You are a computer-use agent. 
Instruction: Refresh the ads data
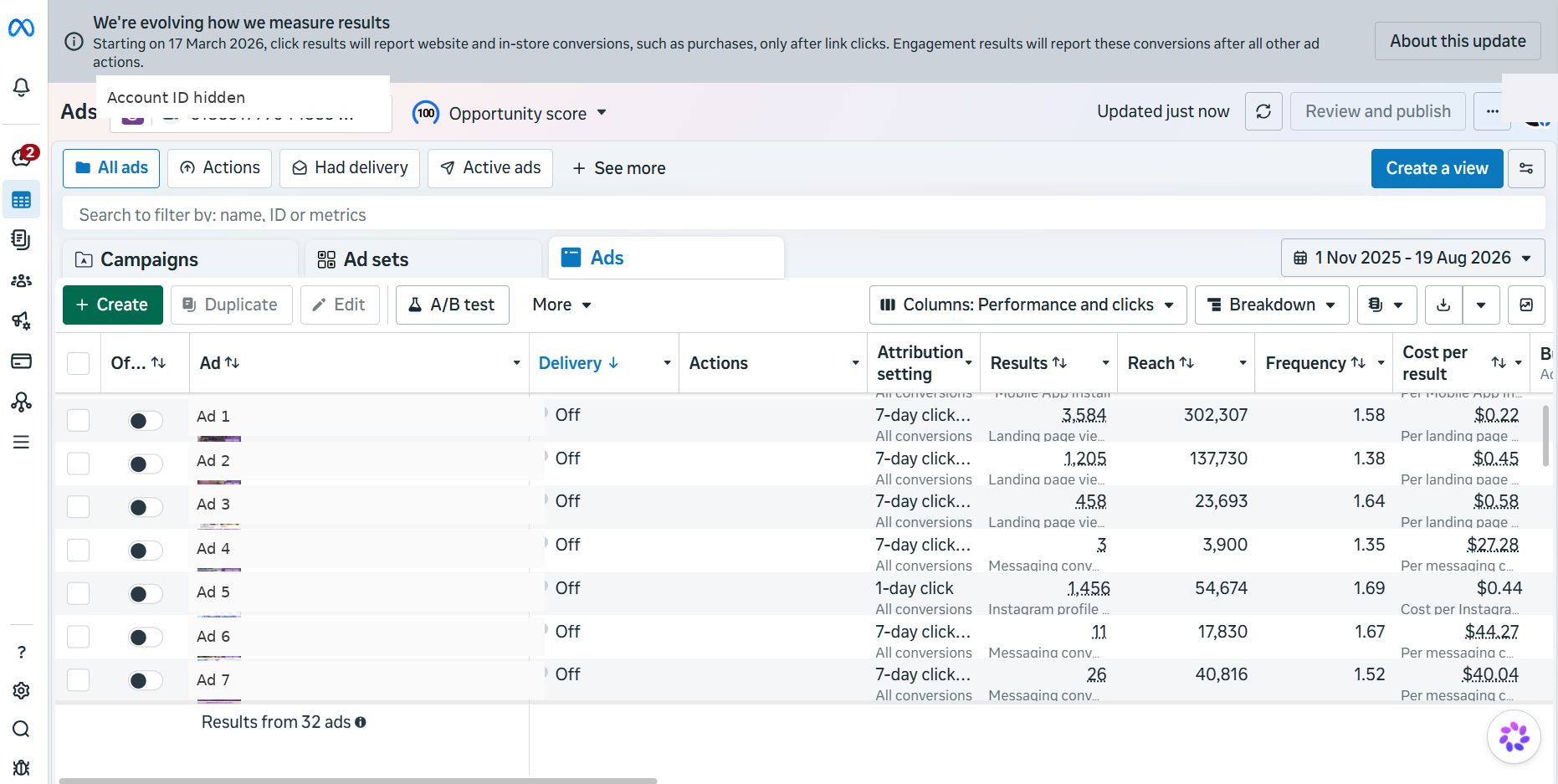point(1263,111)
